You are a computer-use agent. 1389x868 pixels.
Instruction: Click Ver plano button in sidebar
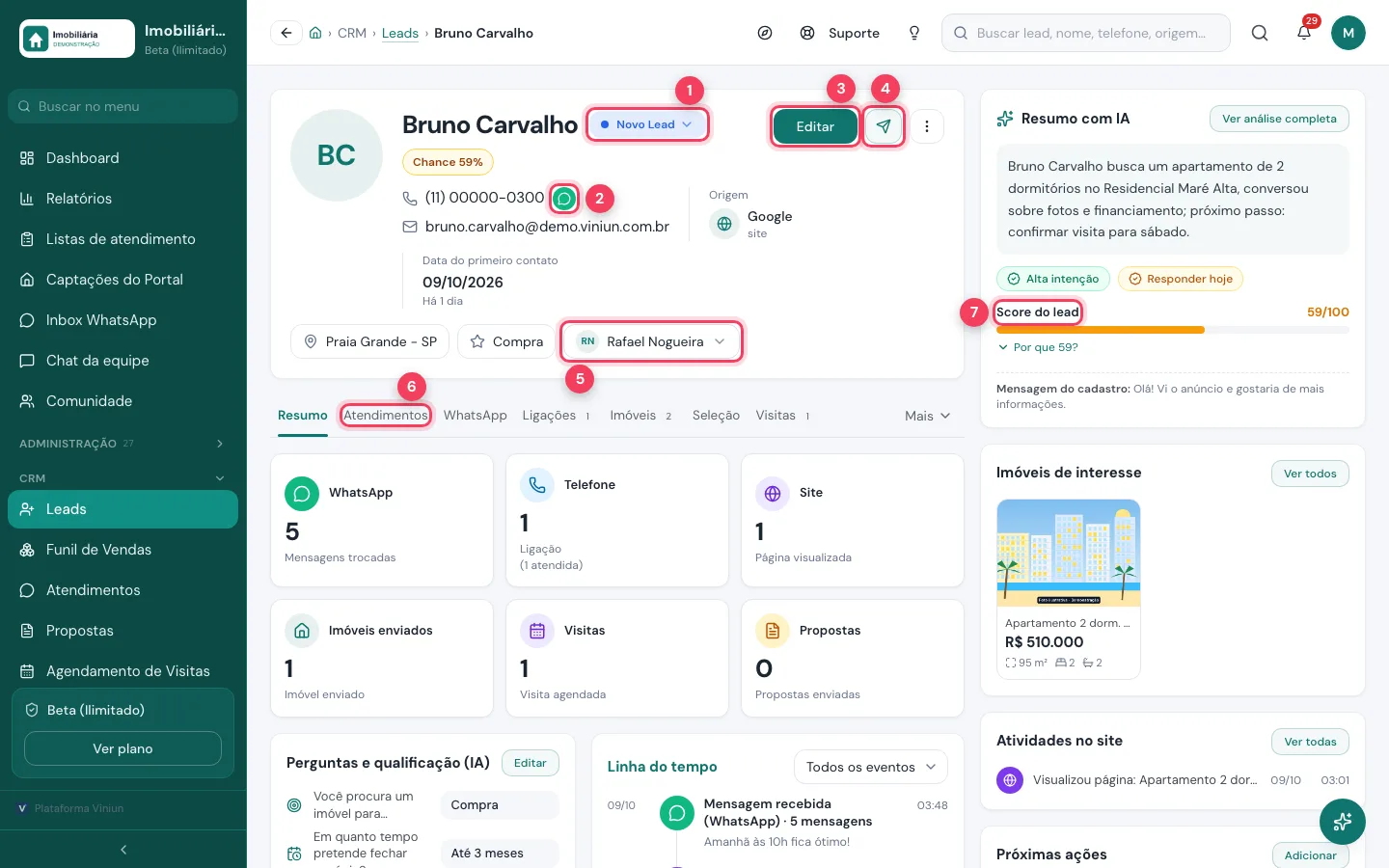coord(123,748)
